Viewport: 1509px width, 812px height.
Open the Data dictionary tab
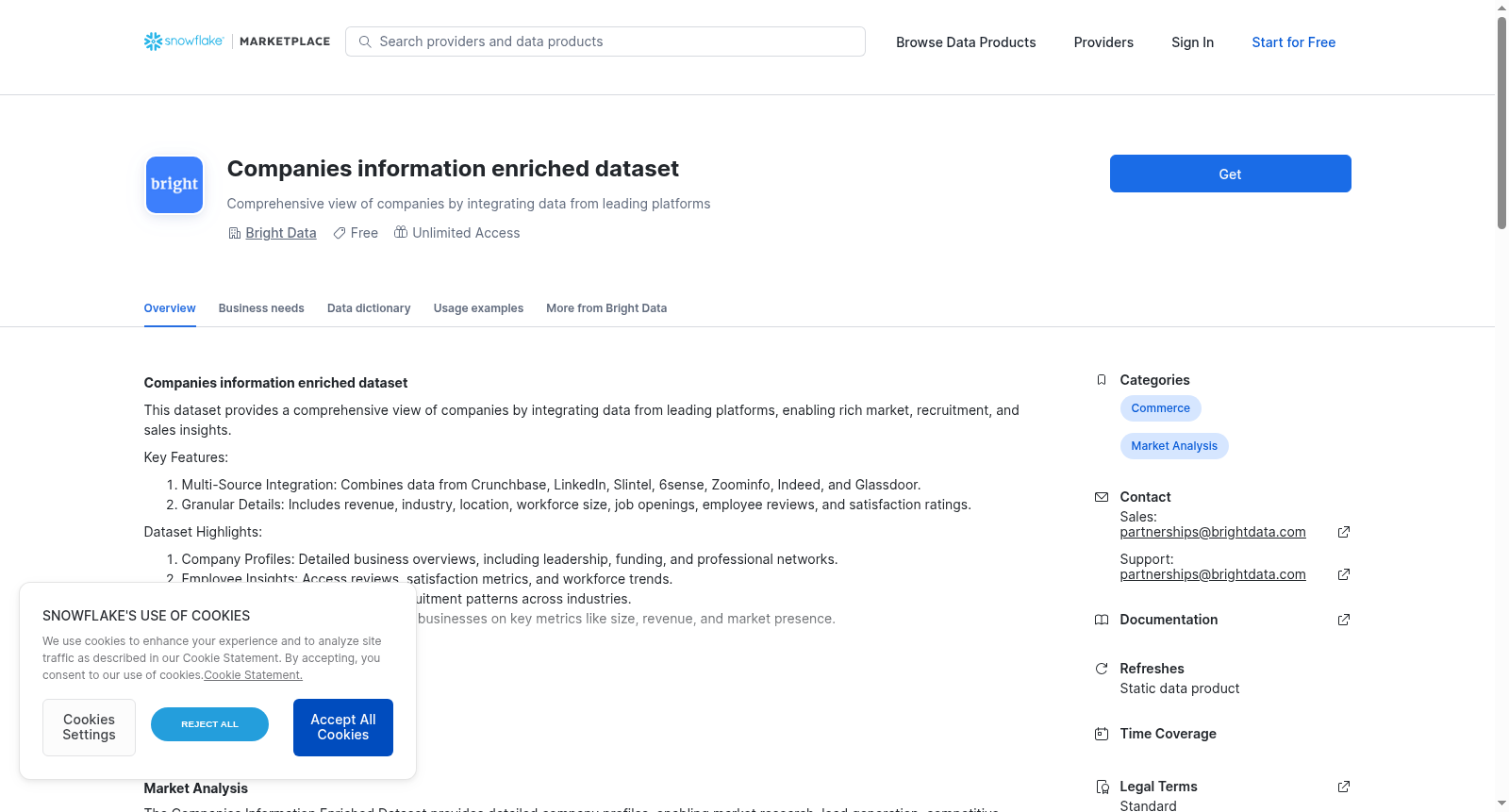coord(369,308)
